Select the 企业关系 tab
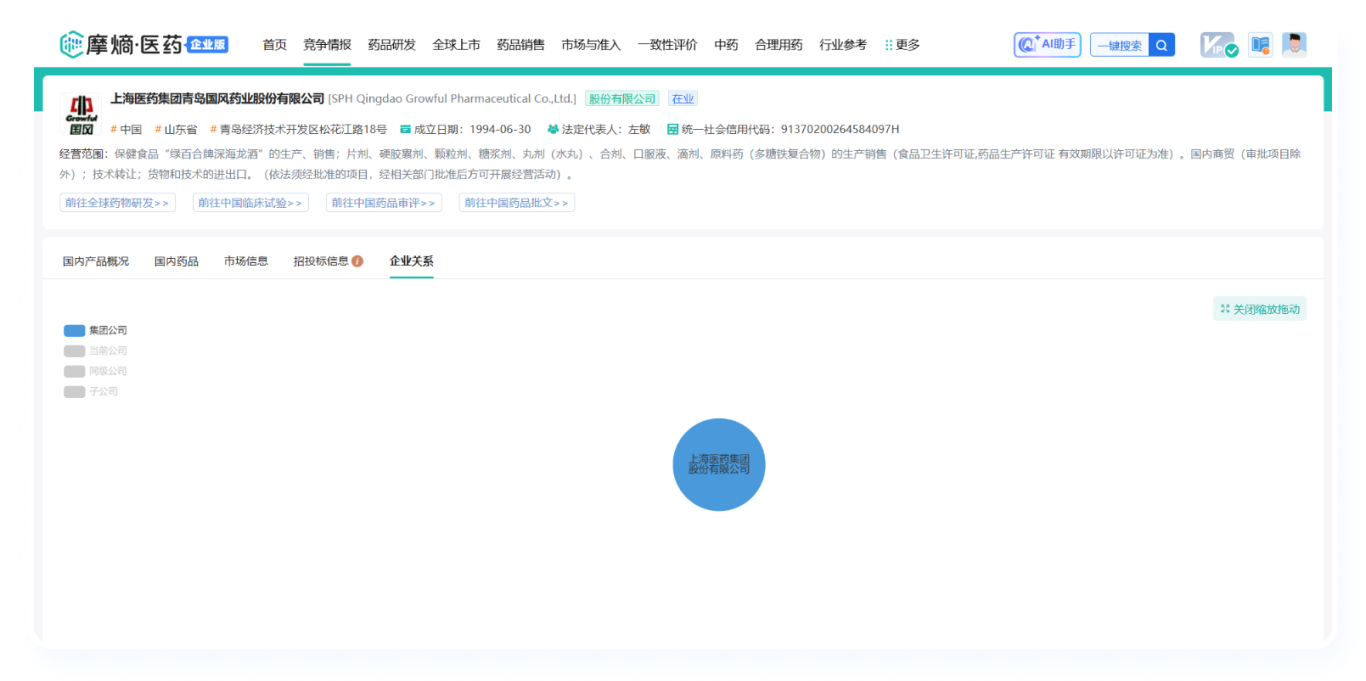The width and height of the screenshot is (1366, 681). pyautogui.click(x=412, y=261)
